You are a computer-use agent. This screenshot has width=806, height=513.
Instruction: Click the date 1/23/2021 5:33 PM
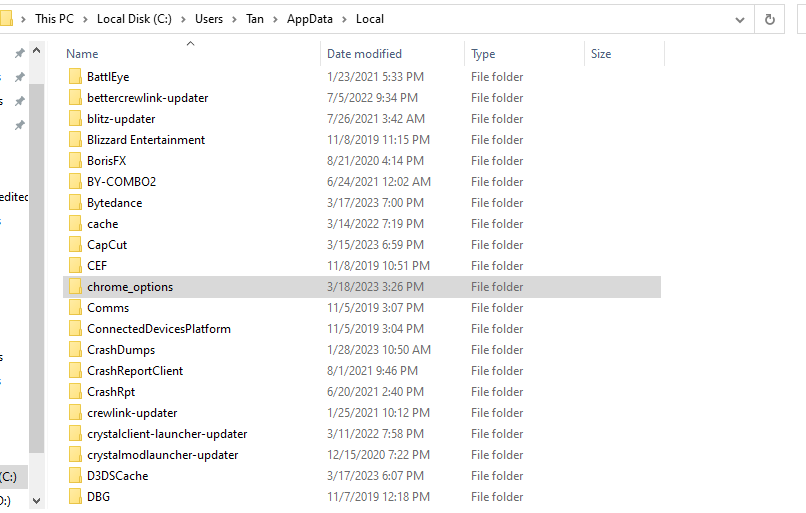tap(375, 77)
